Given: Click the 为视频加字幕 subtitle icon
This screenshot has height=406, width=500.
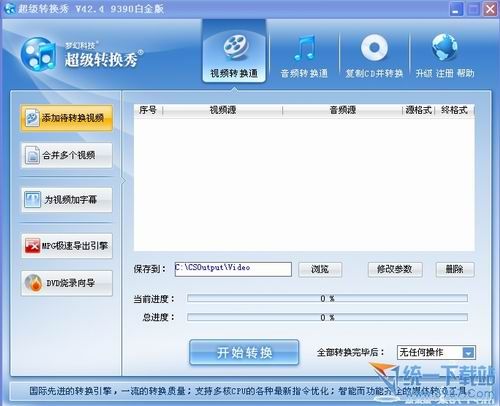Looking at the screenshot, I should 32,200.
